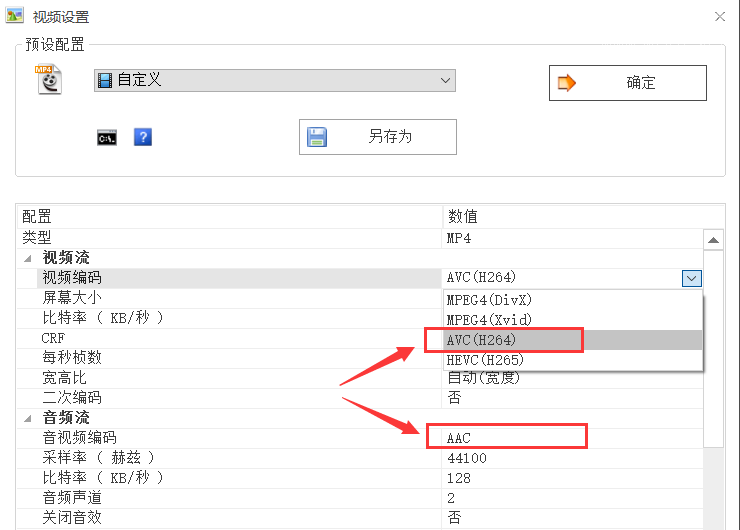740x530 pixels.
Task: Click the save disk icon on 另存为
Action: tap(317, 137)
